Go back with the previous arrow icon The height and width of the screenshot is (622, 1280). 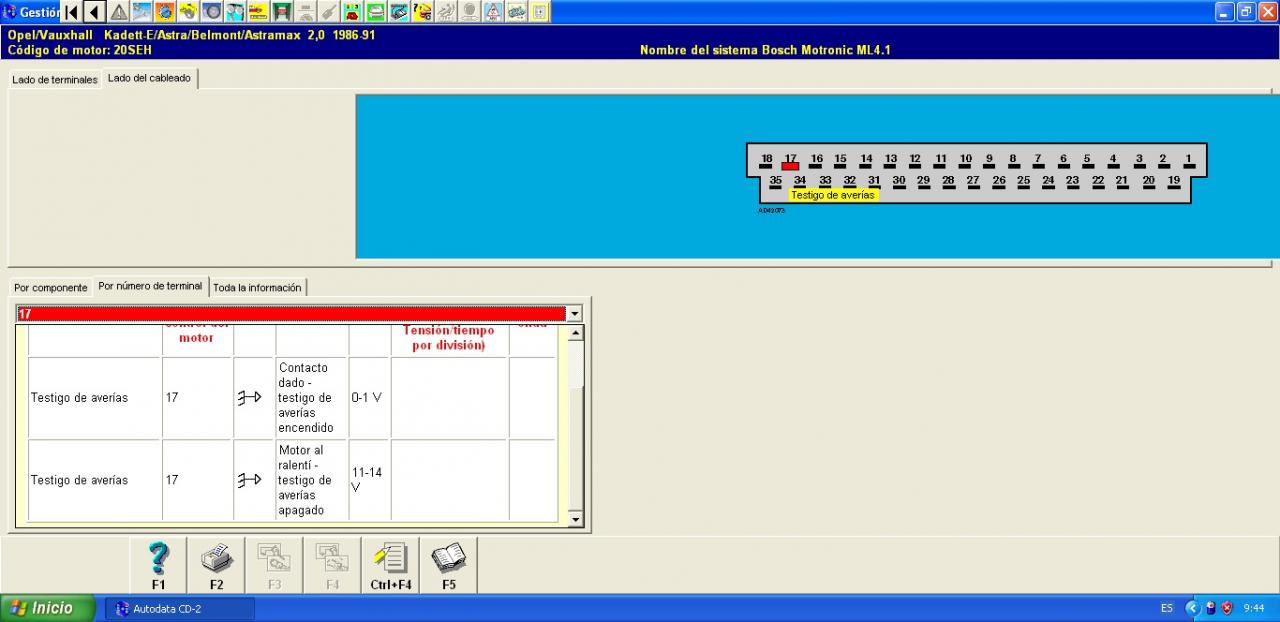pos(94,12)
